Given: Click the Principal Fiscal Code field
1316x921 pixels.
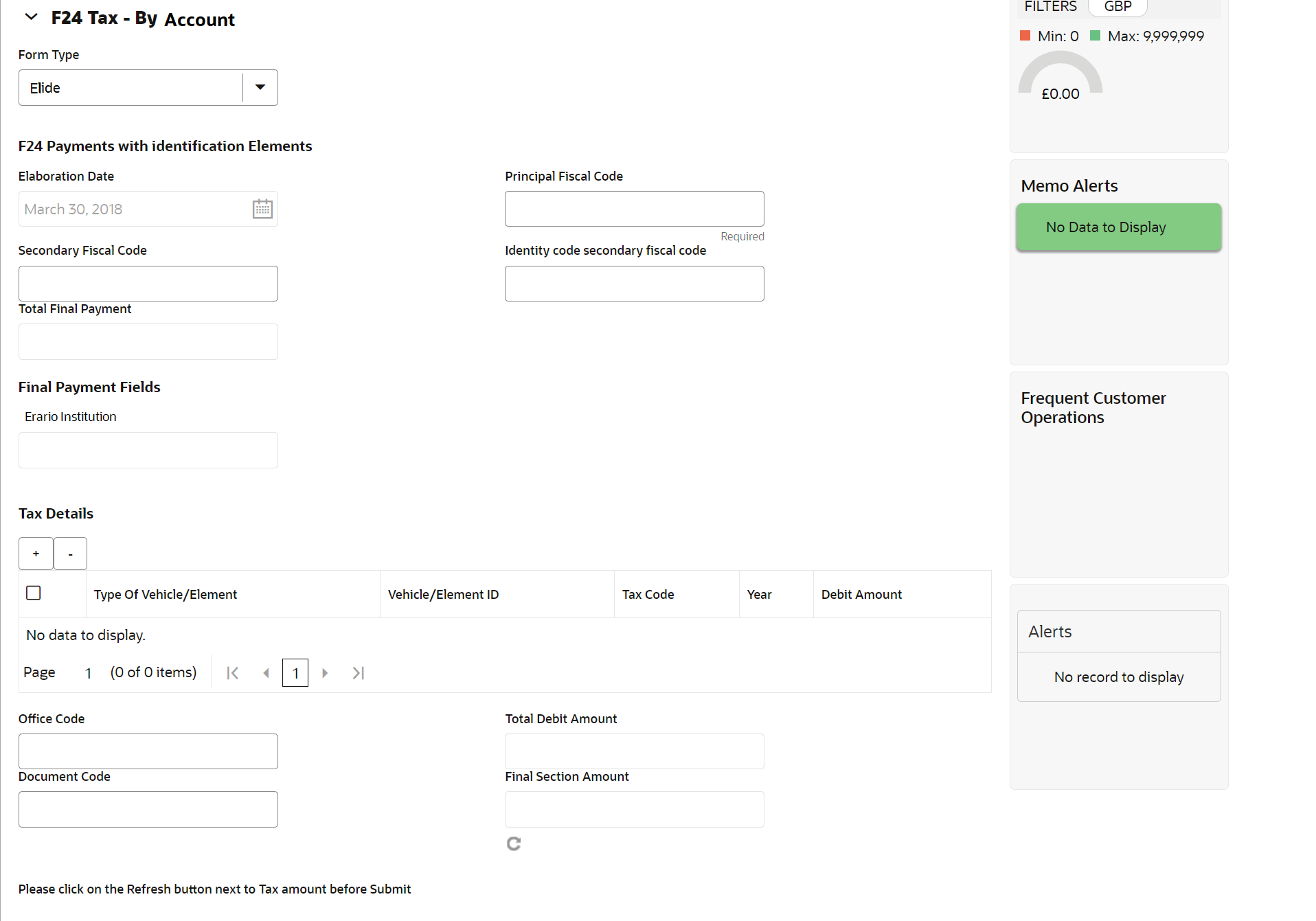Looking at the screenshot, I should (634, 209).
